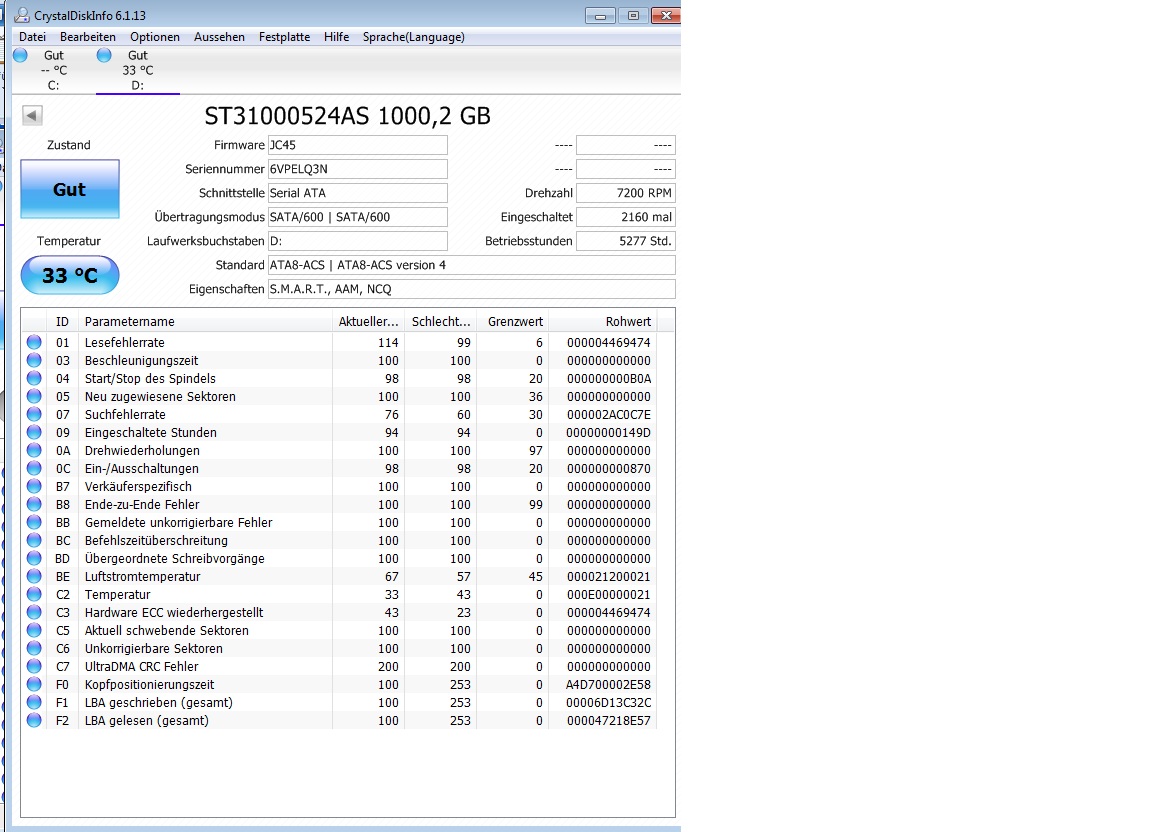
Task: Click the Grenzwert column header
Action: point(513,321)
